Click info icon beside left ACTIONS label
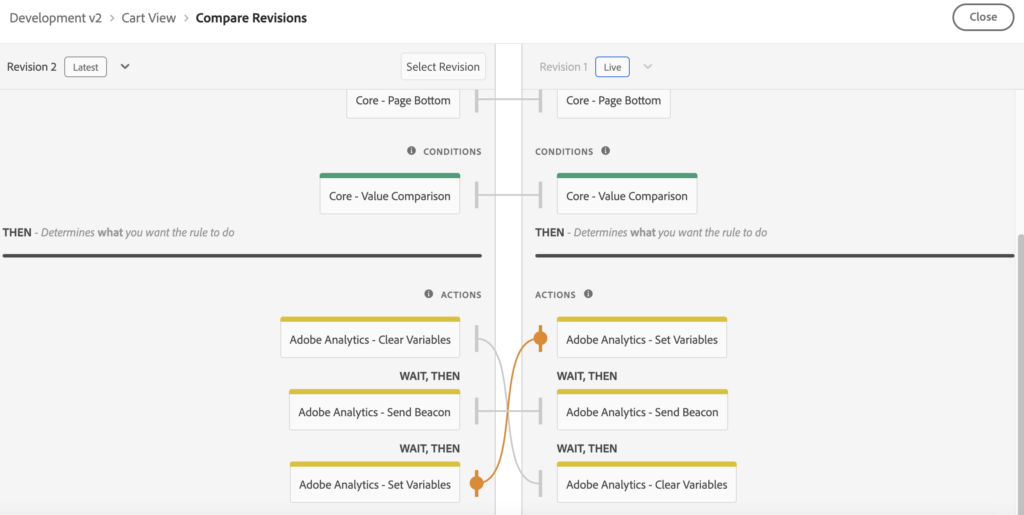The image size is (1024, 515). [429, 294]
